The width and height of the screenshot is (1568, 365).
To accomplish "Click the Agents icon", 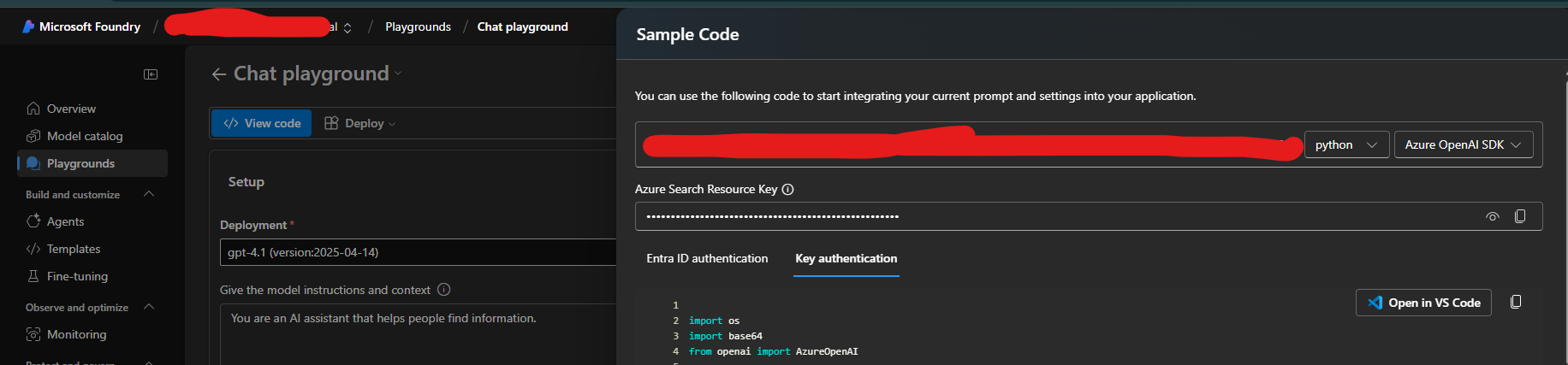I will coord(33,221).
